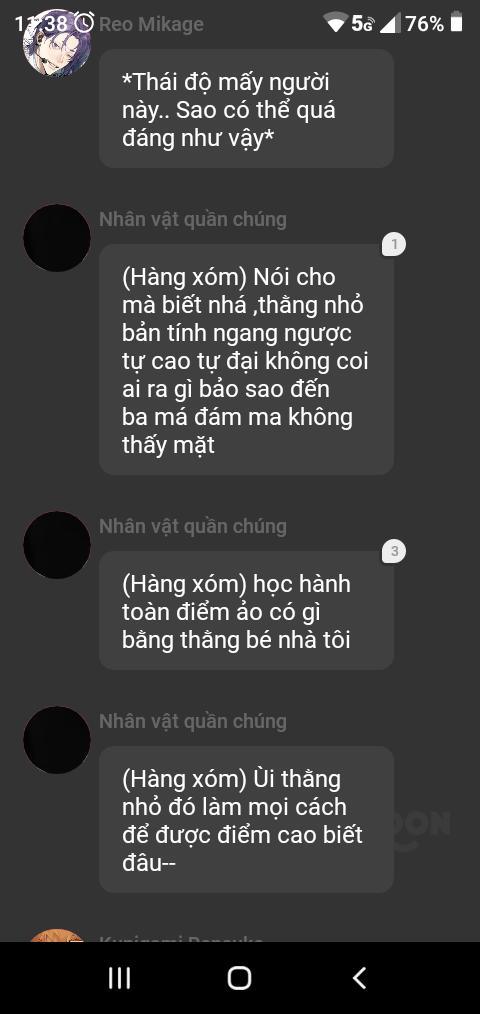Select the message 'học hành toàn điểm ảo'
480x1014 pixels.
pyautogui.click(x=246, y=610)
